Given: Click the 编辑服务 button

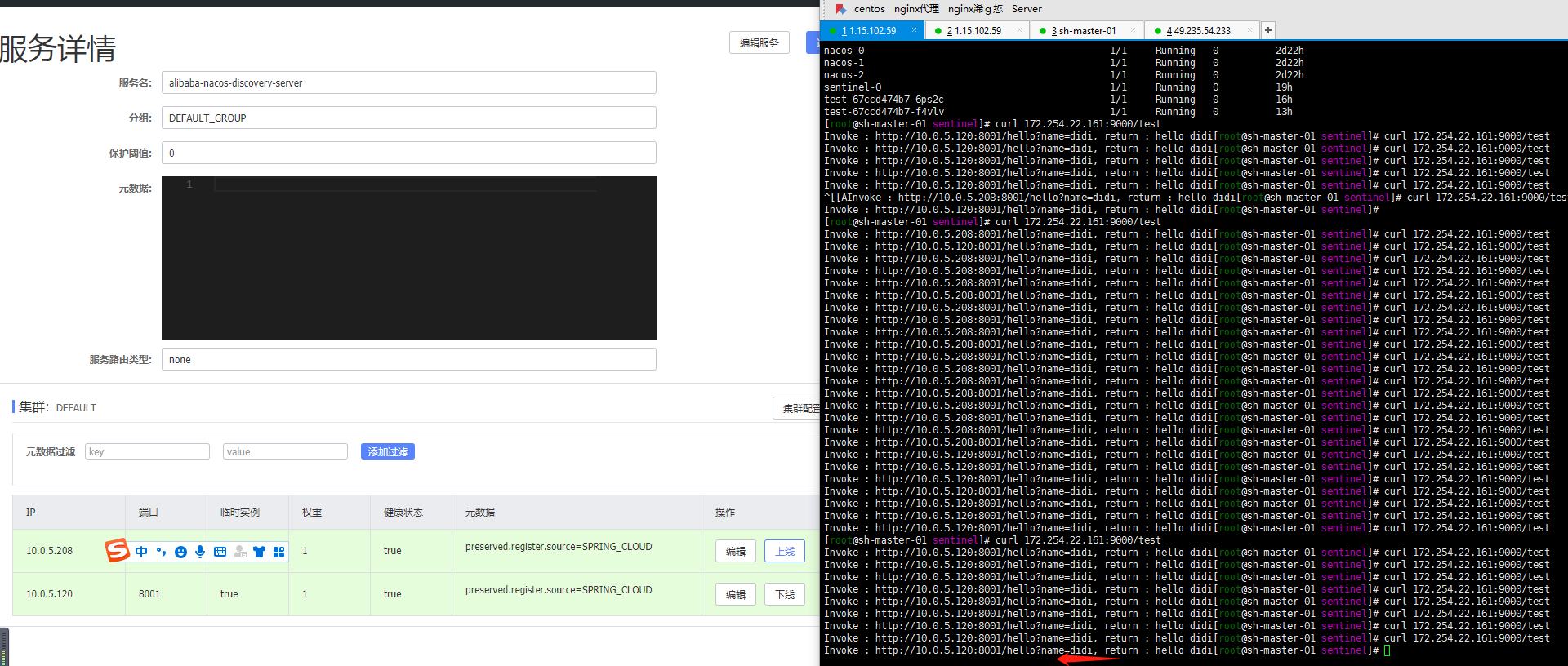Looking at the screenshot, I should tap(759, 42).
